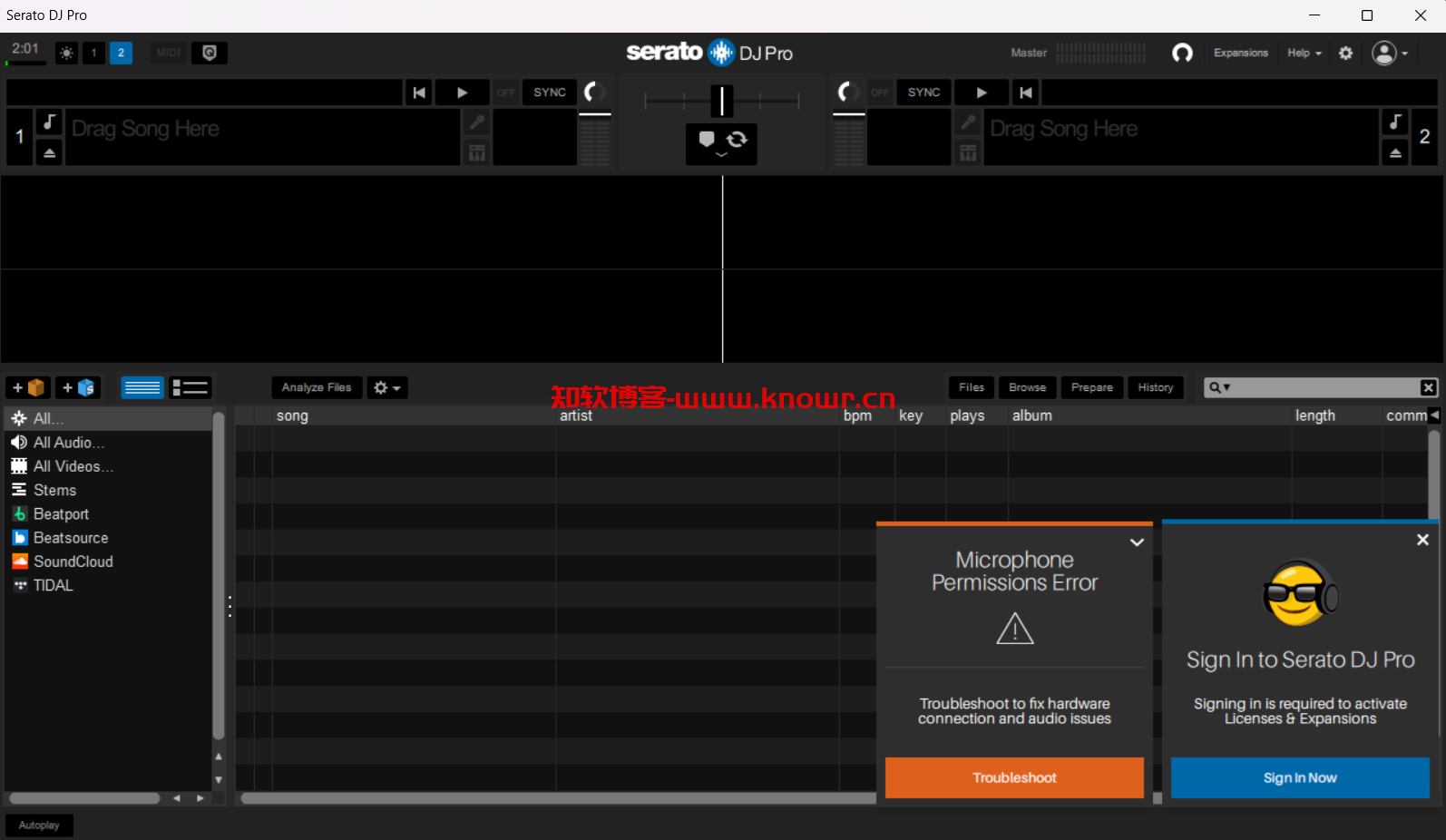Screen dimensions: 1446x840
Task: Open the Files tab
Action: coord(972,387)
